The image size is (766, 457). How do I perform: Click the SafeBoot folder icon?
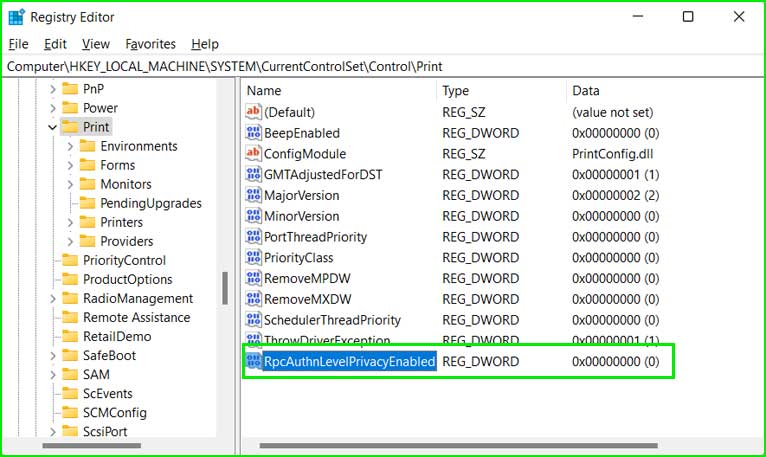tap(70, 355)
